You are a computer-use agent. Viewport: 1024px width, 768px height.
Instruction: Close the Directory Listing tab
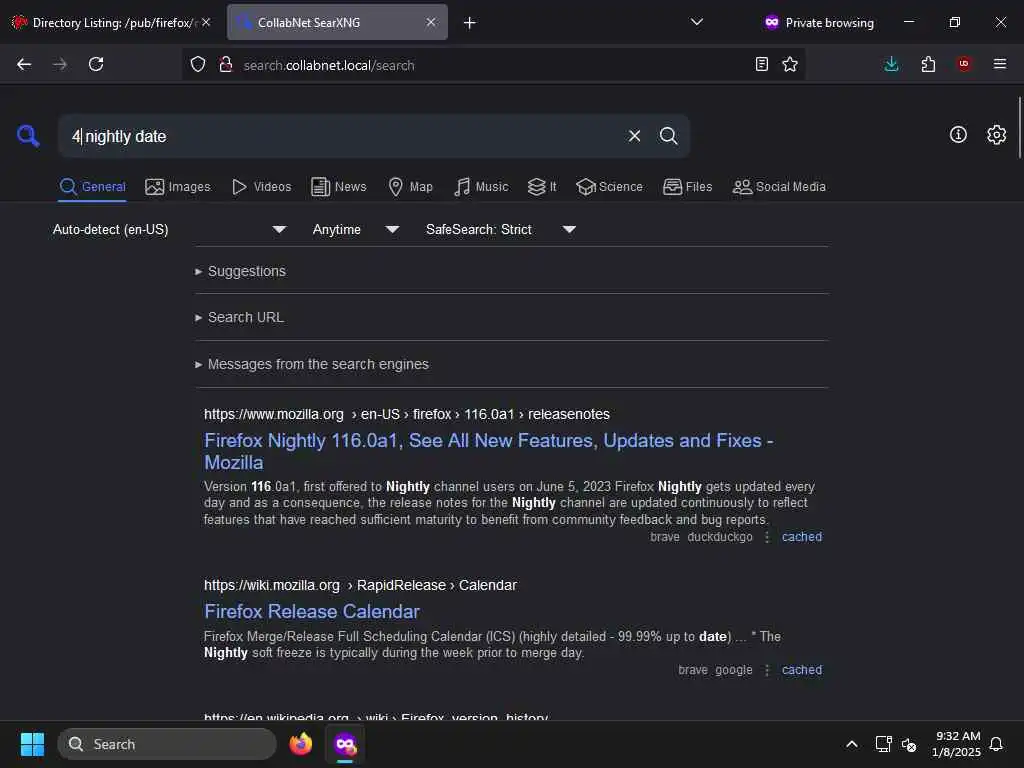tap(206, 22)
